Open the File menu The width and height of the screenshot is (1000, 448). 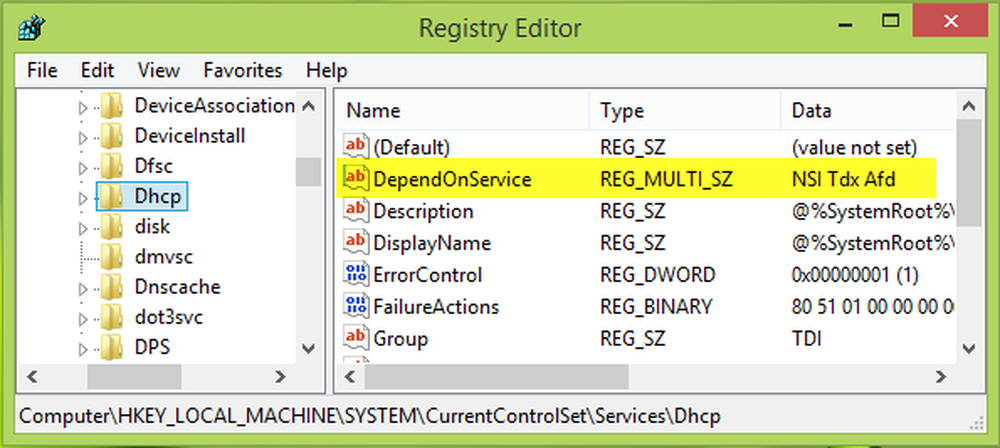42,70
